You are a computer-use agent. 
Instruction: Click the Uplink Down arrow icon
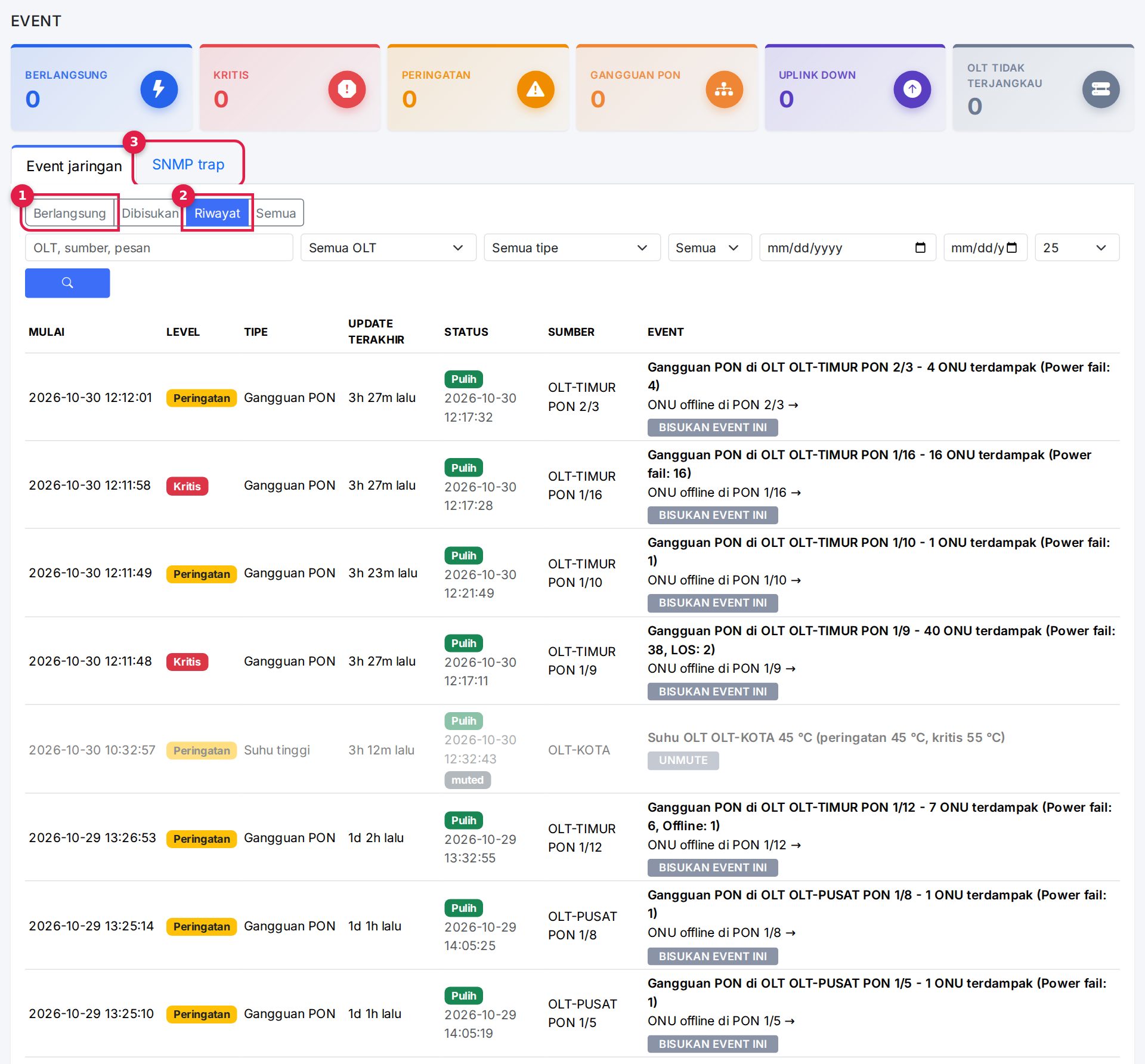[912, 89]
